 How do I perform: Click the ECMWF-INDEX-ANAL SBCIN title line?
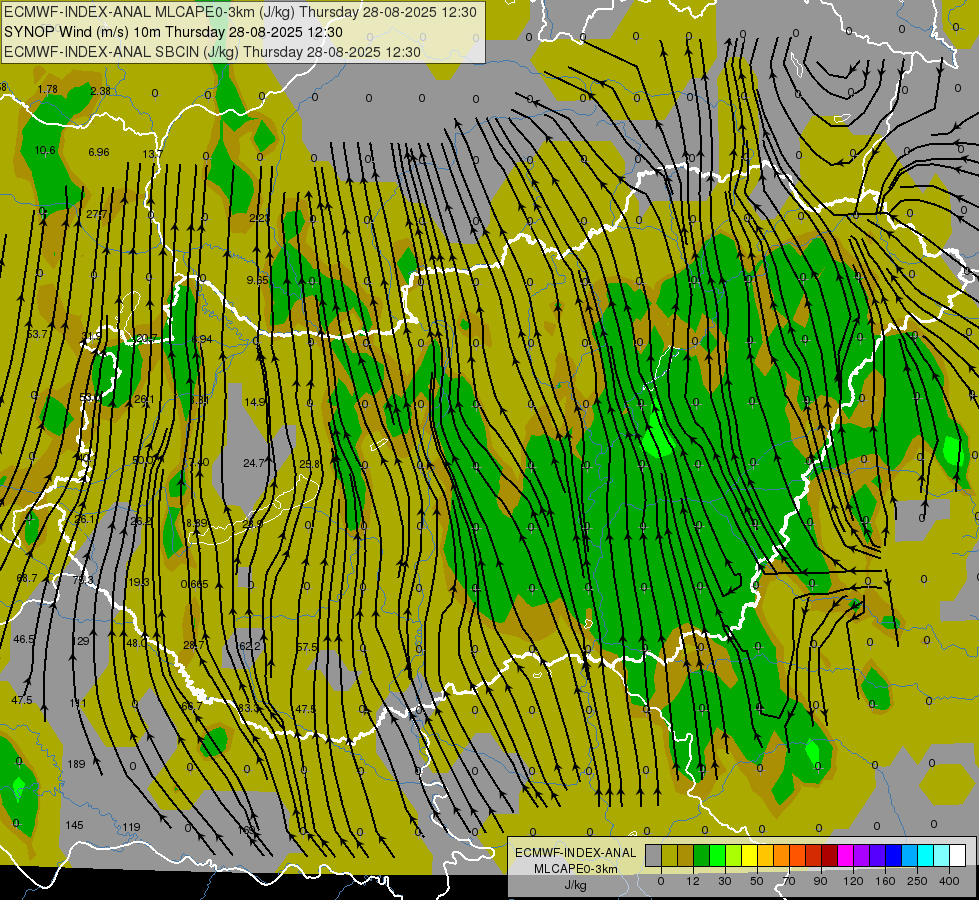[212, 52]
